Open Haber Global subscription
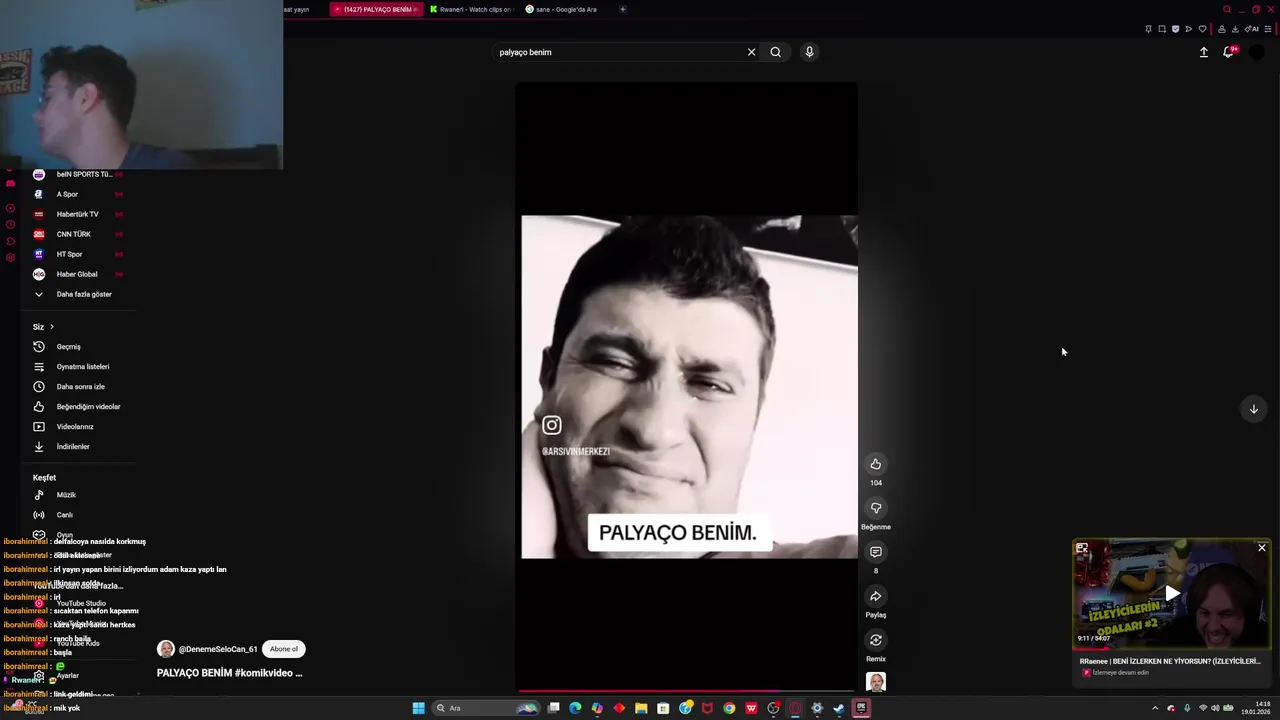This screenshot has width=1280, height=720. point(78,274)
